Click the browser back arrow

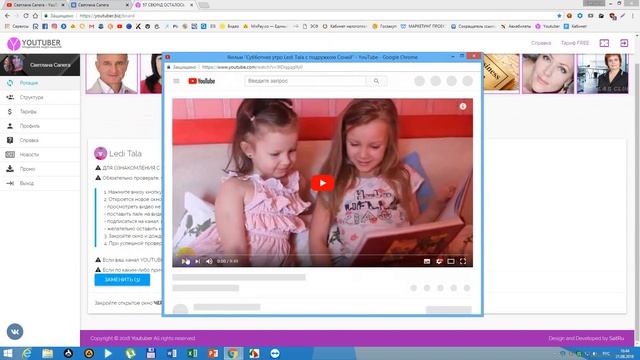(7, 16)
